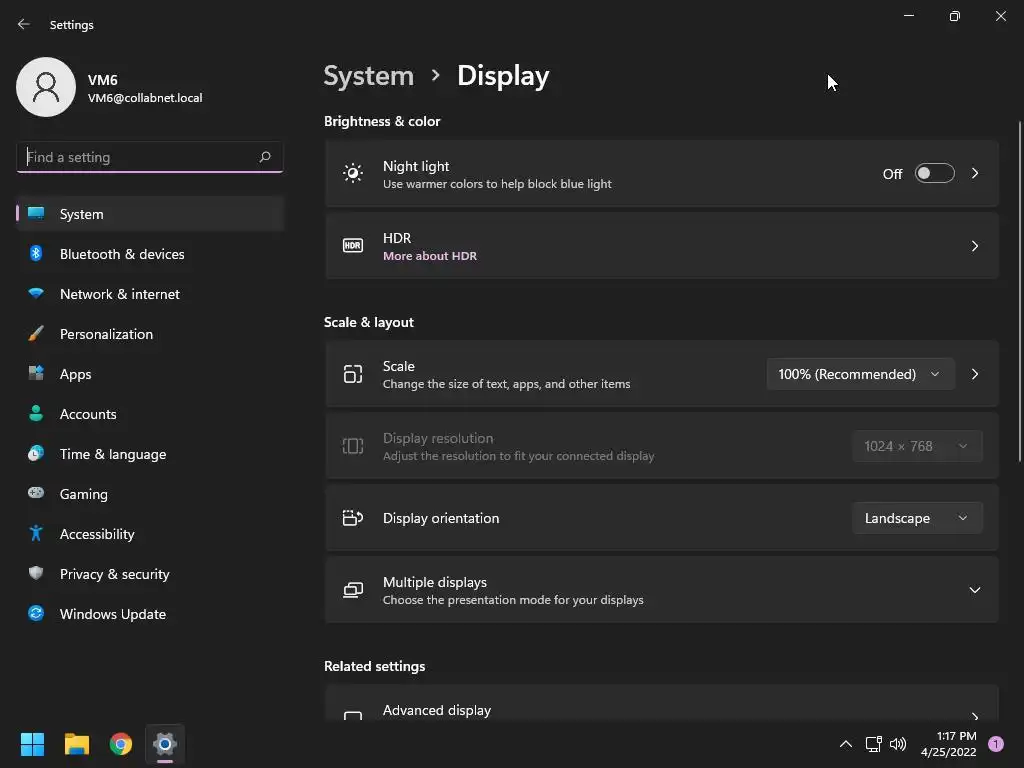The height and width of the screenshot is (768, 1024).
Task: Click the search magnifier icon
Action: (264, 157)
